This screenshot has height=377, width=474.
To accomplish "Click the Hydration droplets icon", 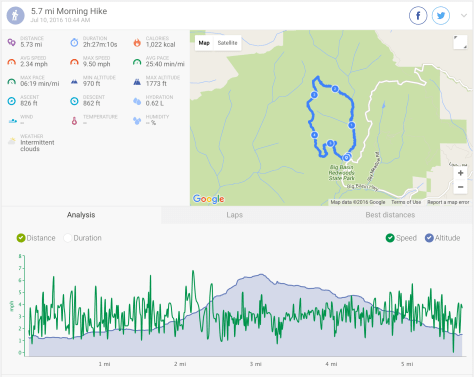I will (x=137, y=101).
